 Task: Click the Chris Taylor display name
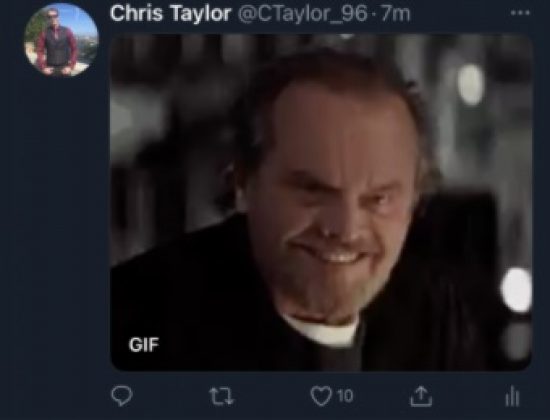point(170,13)
